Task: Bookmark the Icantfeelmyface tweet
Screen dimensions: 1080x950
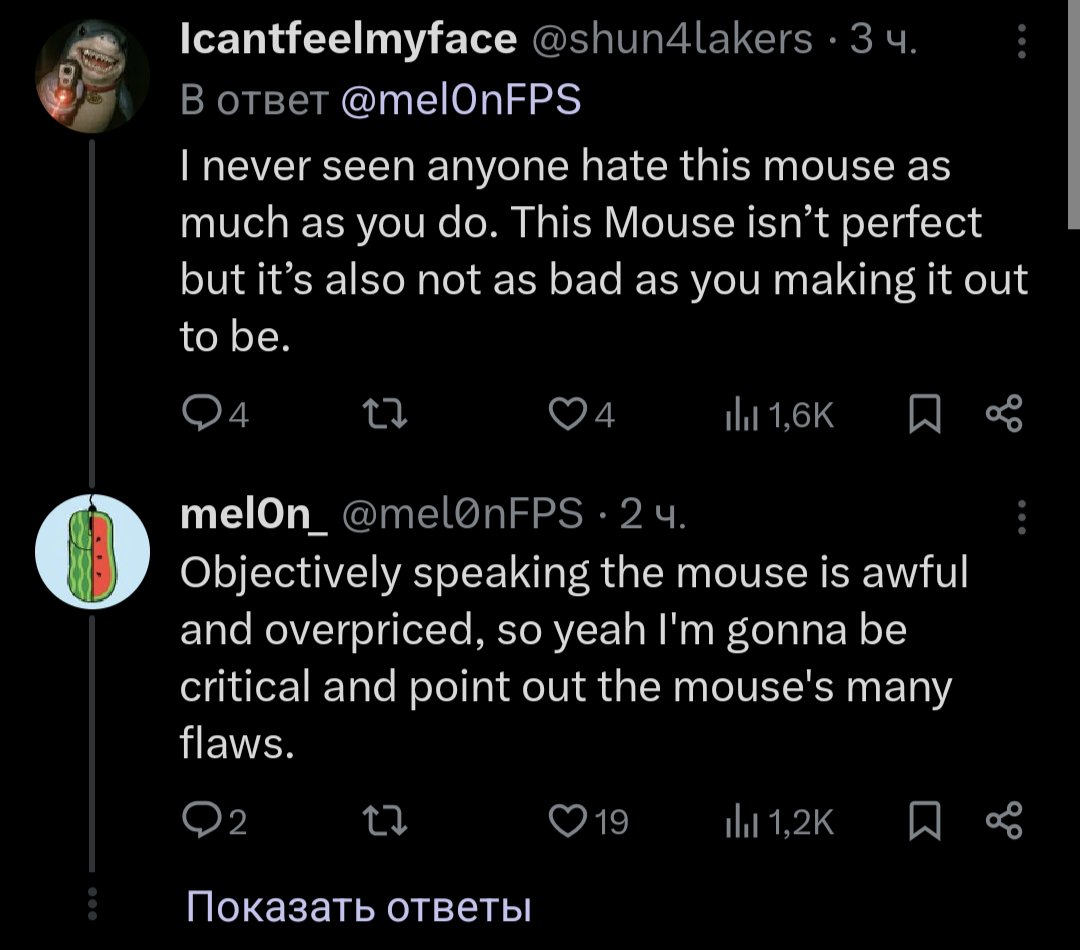Action: [923, 412]
